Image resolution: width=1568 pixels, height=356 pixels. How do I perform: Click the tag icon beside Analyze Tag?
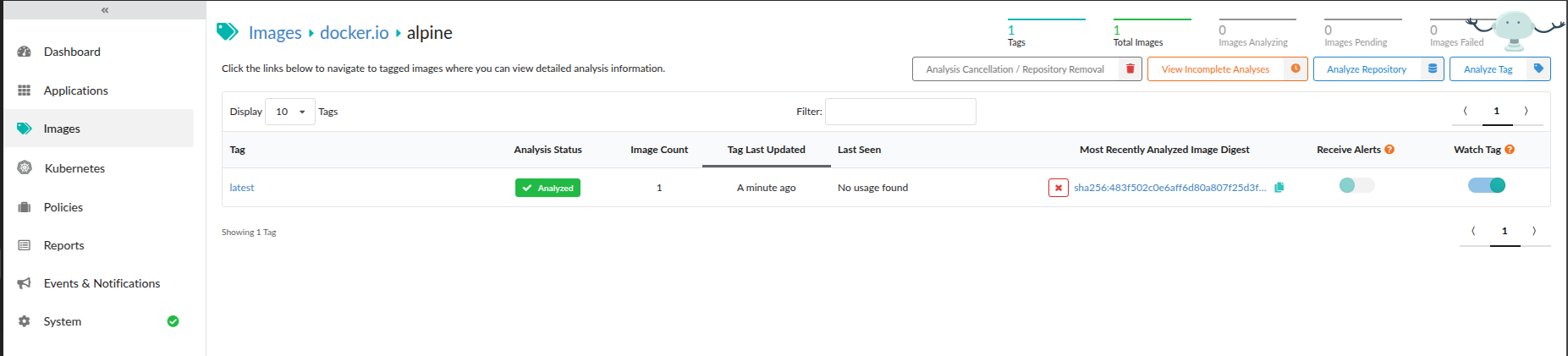[x=1538, y=69]
